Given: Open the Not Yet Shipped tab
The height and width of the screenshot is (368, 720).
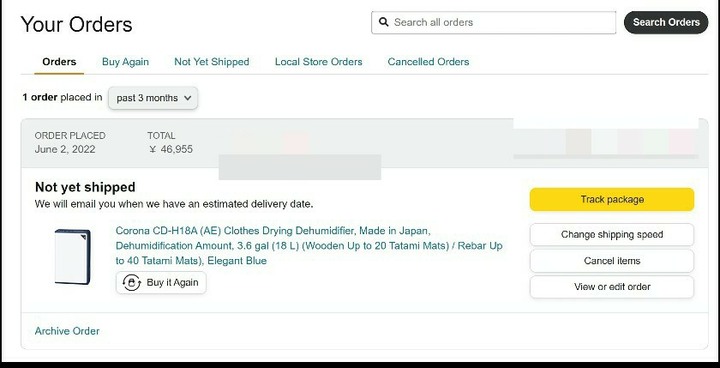Looking at the screenshot, I should tap(212, 62).
